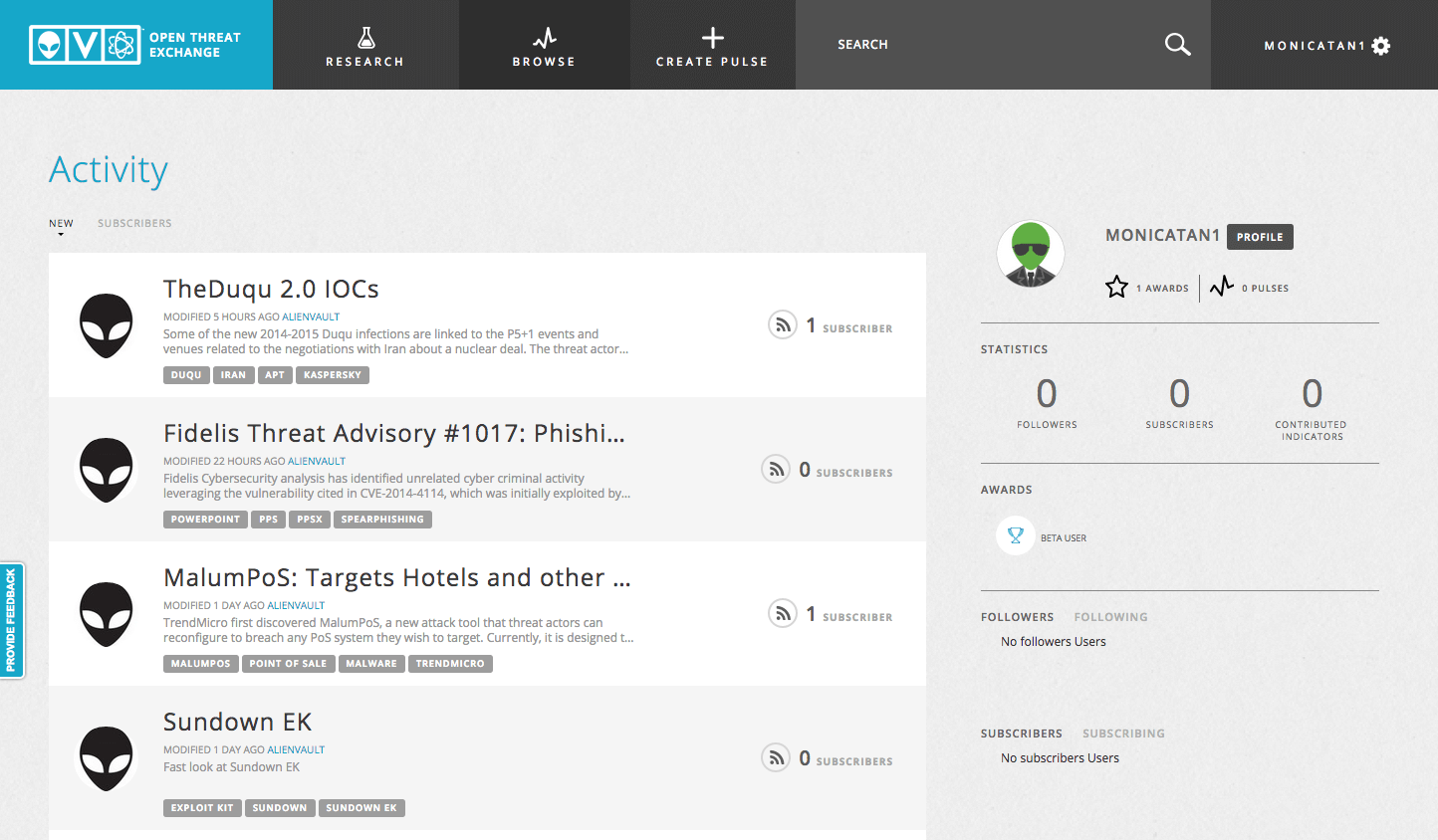Click the SPEARPHISHING tag

[382, 520]
